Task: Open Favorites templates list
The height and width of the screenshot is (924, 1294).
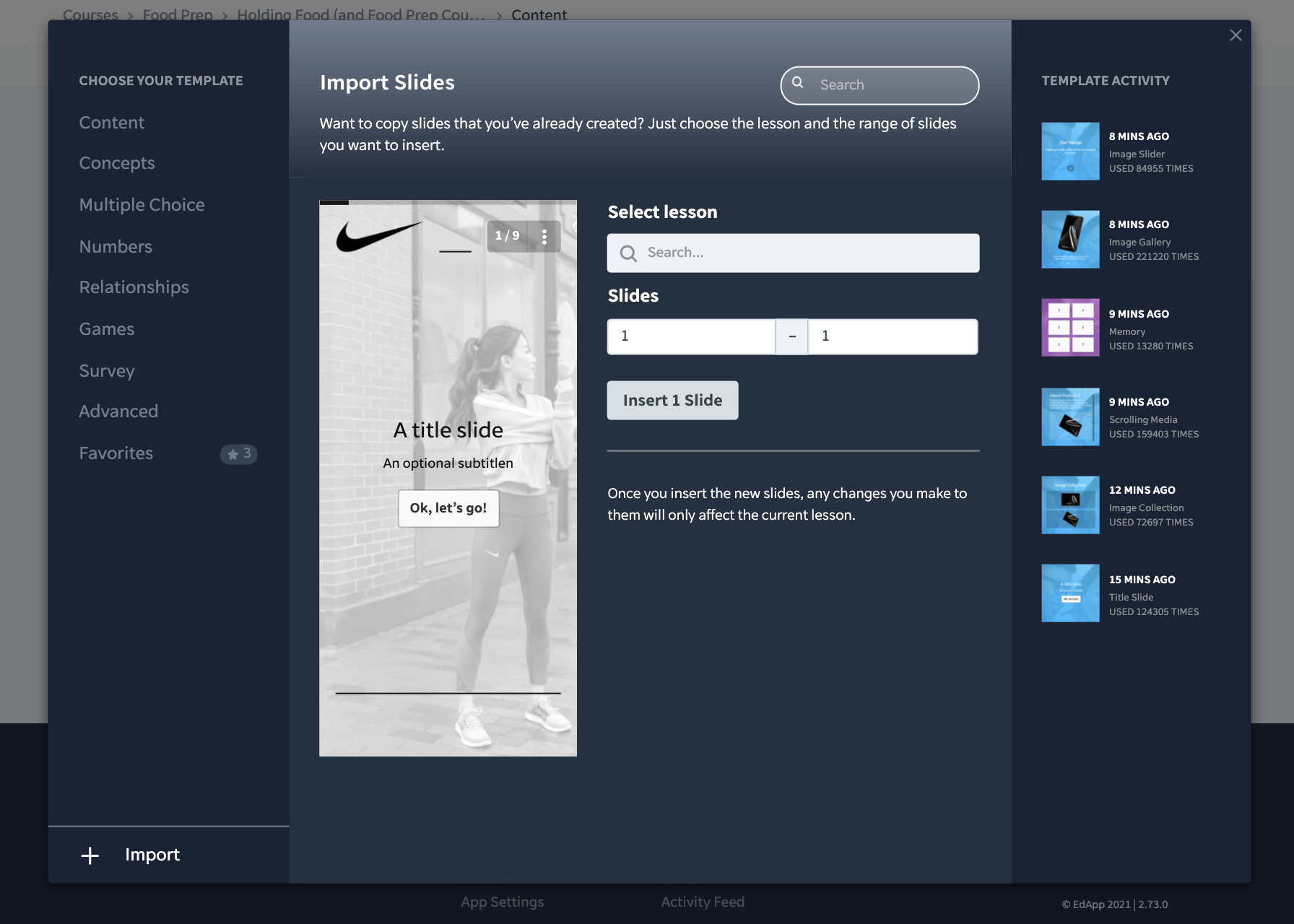Action: click(116, 453)
